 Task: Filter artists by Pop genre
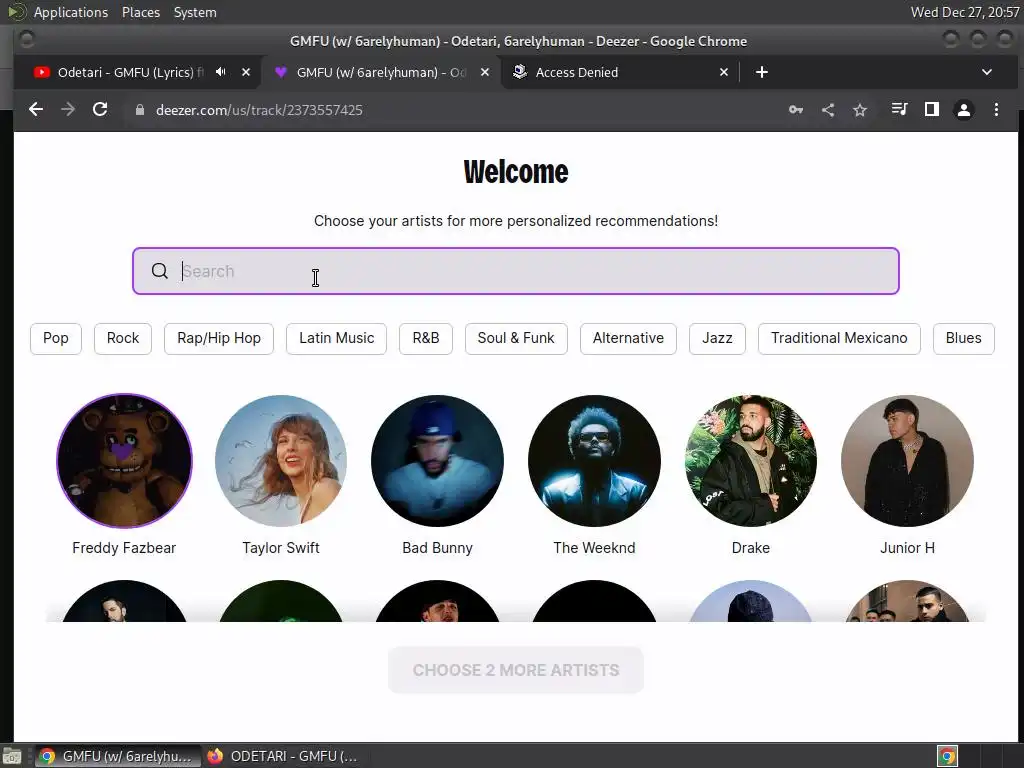point(56,338)
